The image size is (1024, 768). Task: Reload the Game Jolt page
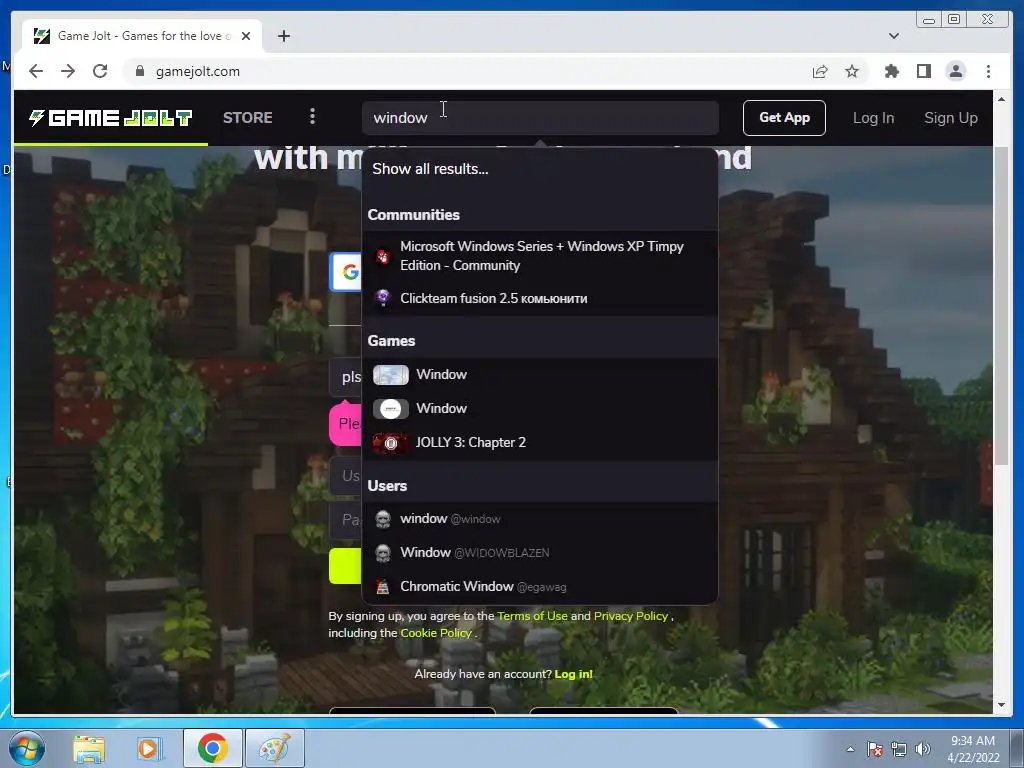(100, 71)
